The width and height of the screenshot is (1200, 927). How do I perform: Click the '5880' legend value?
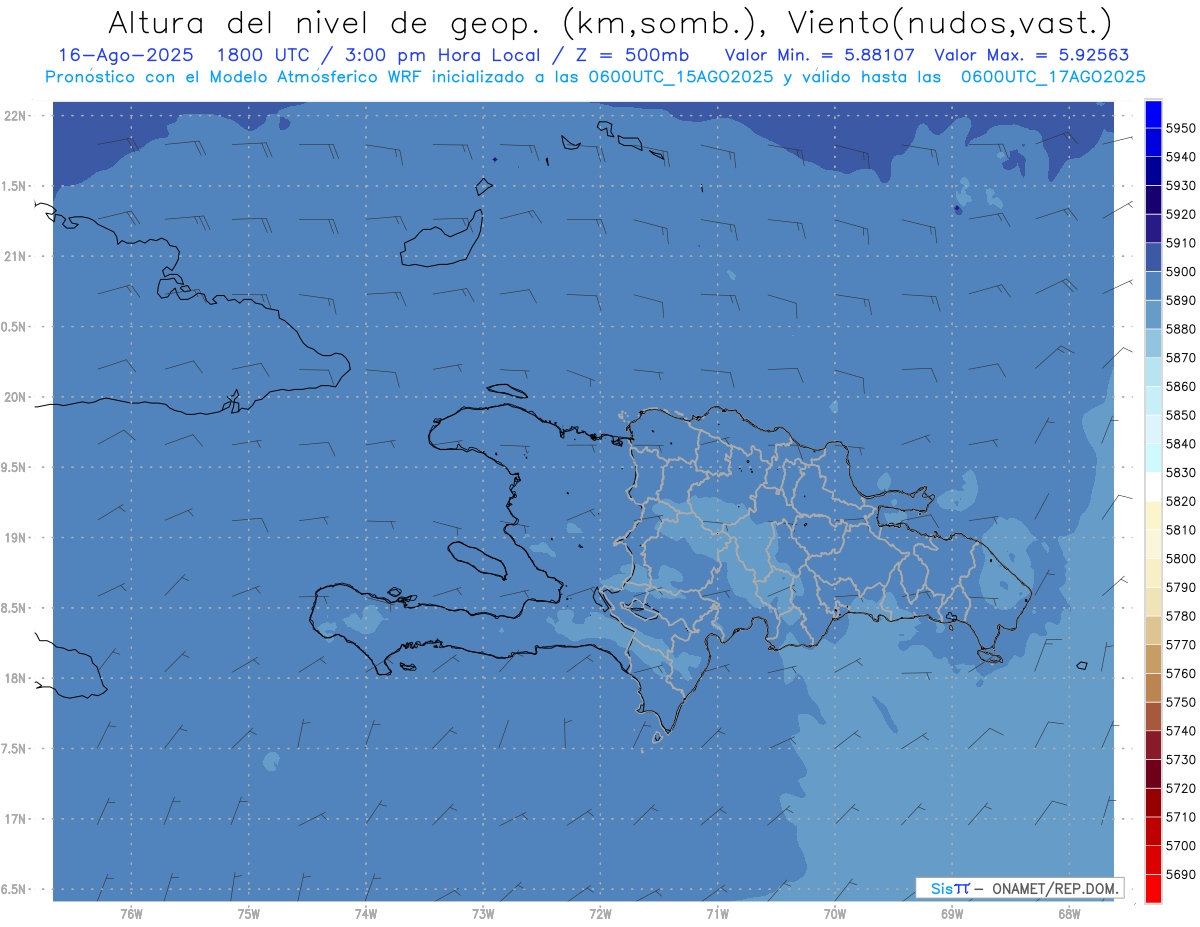[1181, 329]
